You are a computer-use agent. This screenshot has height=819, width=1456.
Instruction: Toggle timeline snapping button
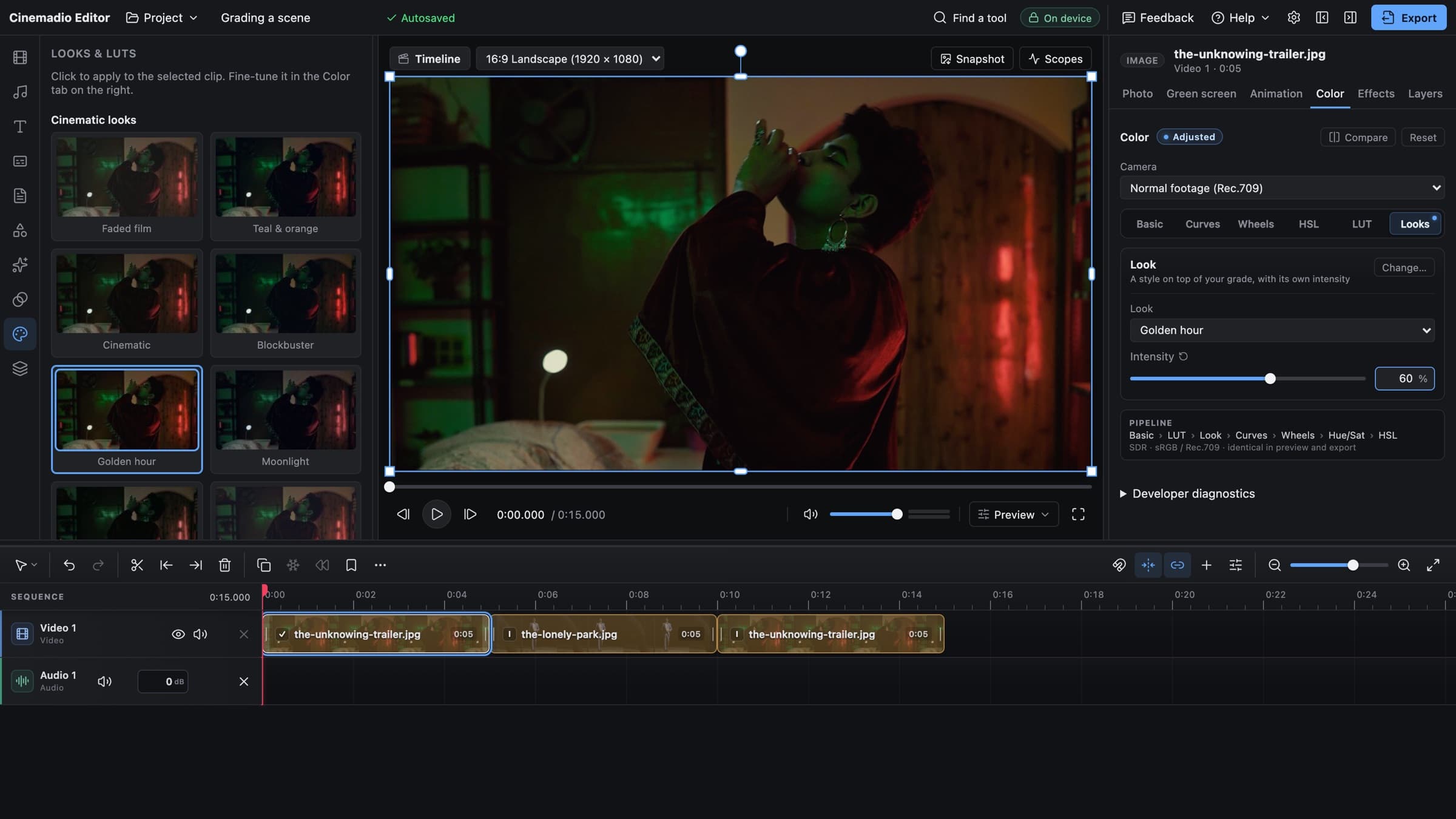tap(1148, 565)
